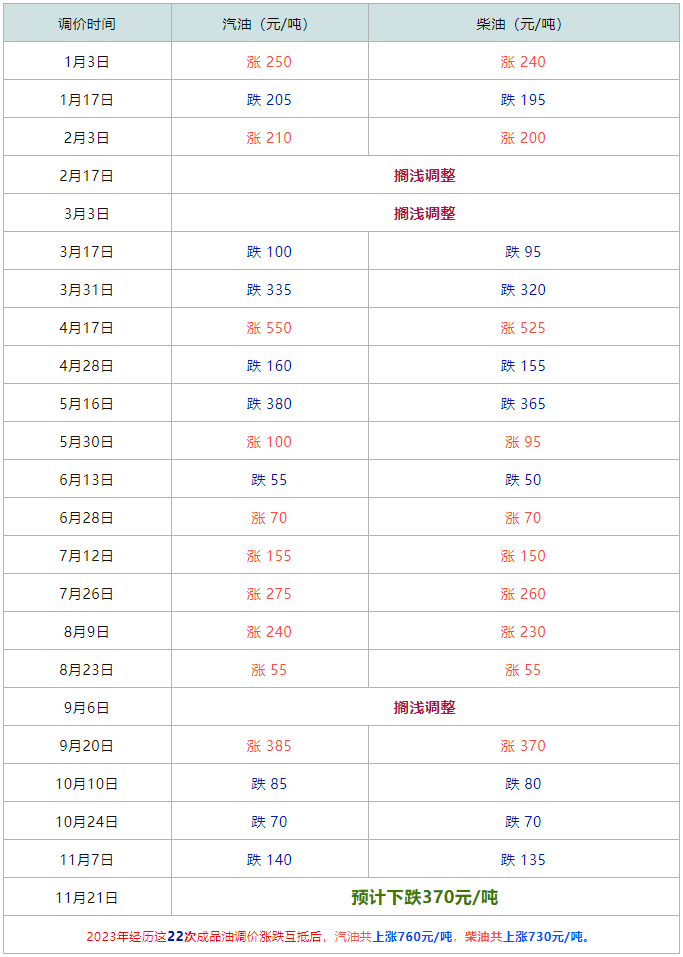
Task: Click gasoline value 涨 385
Action: (x=269, y=746)
